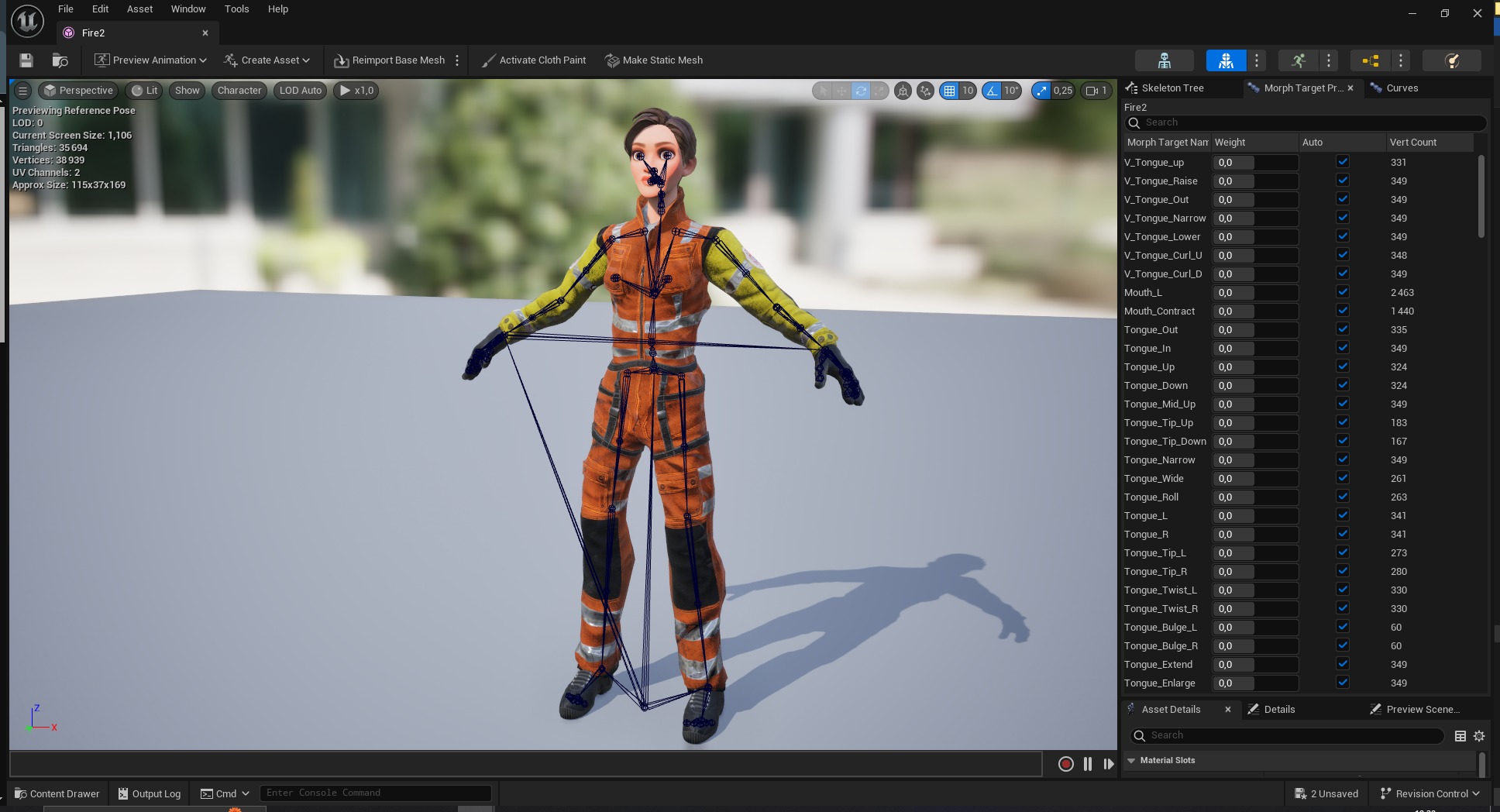Viewport: 1500px width, 812px height.
Task: Start recording with the red record button
Action: (1066, 764)
